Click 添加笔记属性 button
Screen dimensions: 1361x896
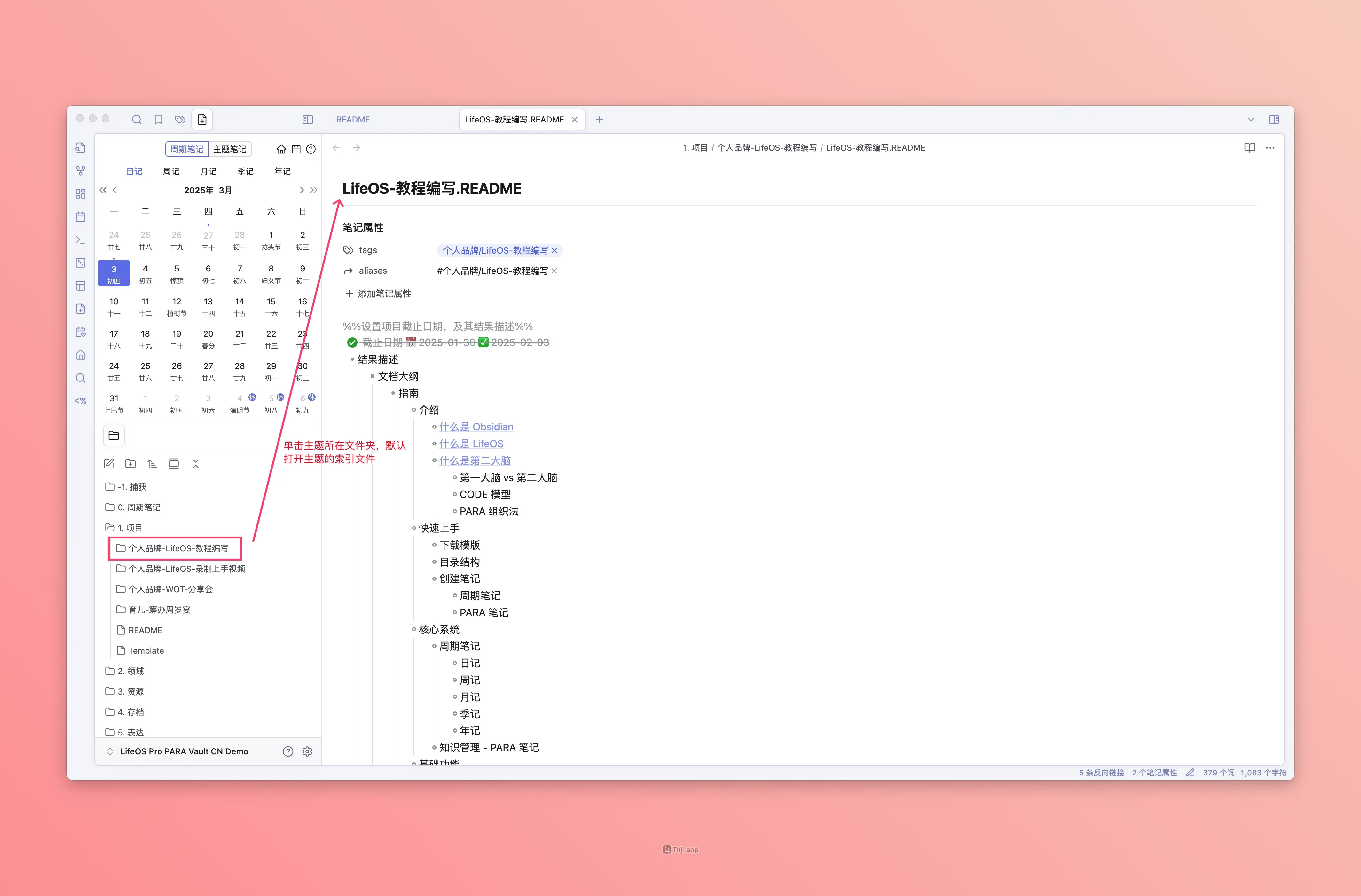378,293
